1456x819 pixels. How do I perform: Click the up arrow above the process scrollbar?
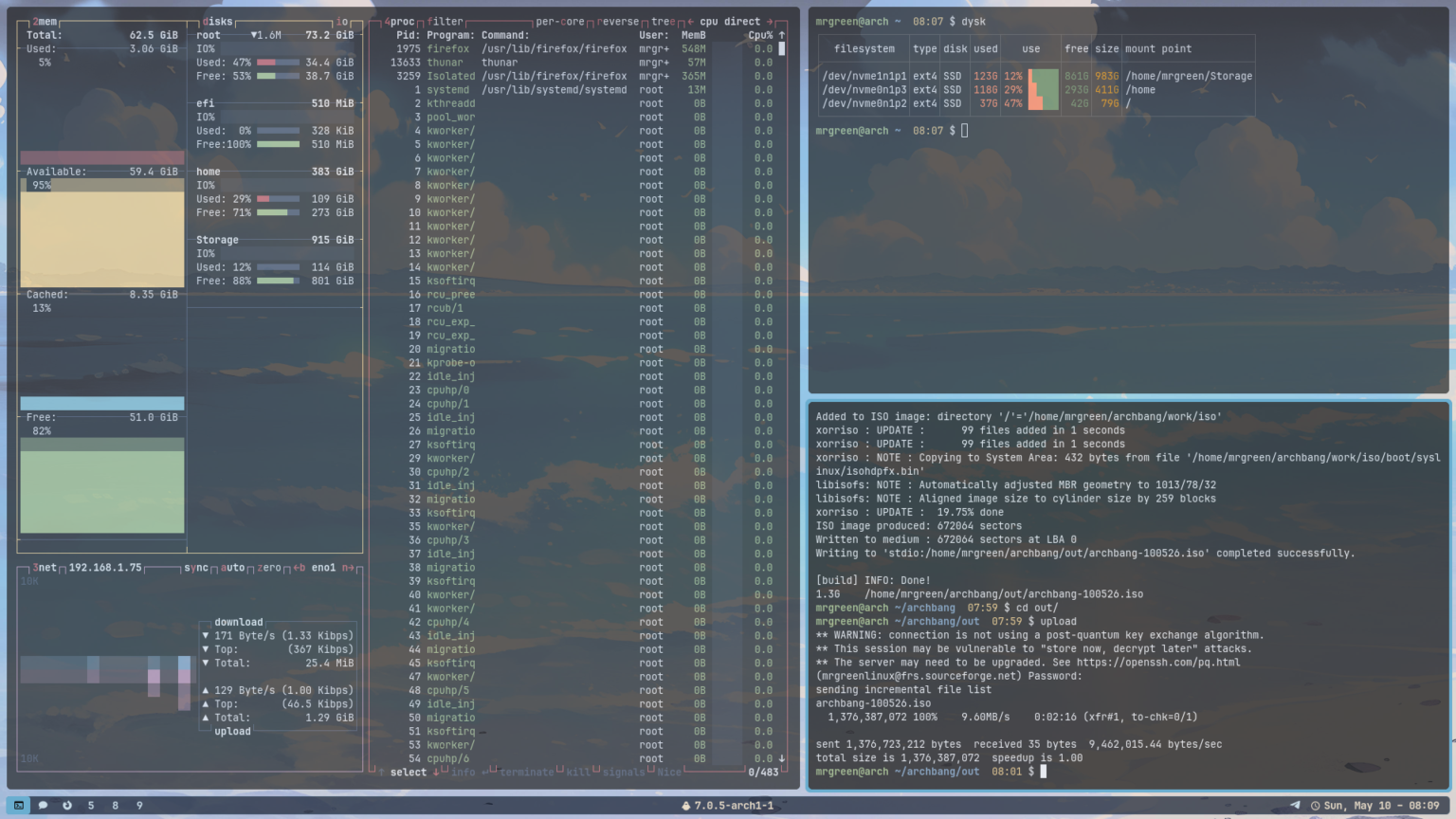pos(782,35)
